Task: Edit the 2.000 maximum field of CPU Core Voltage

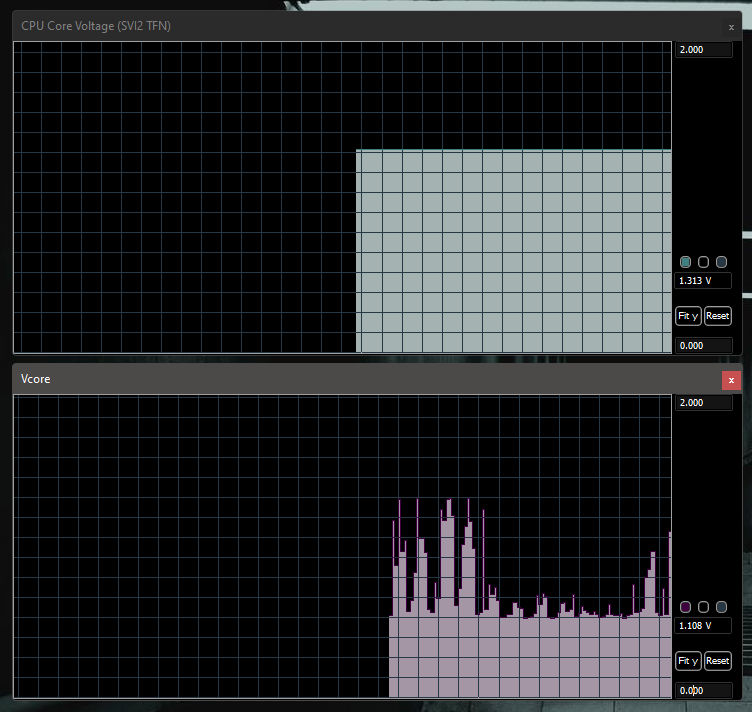Action: tap(704, 50)
